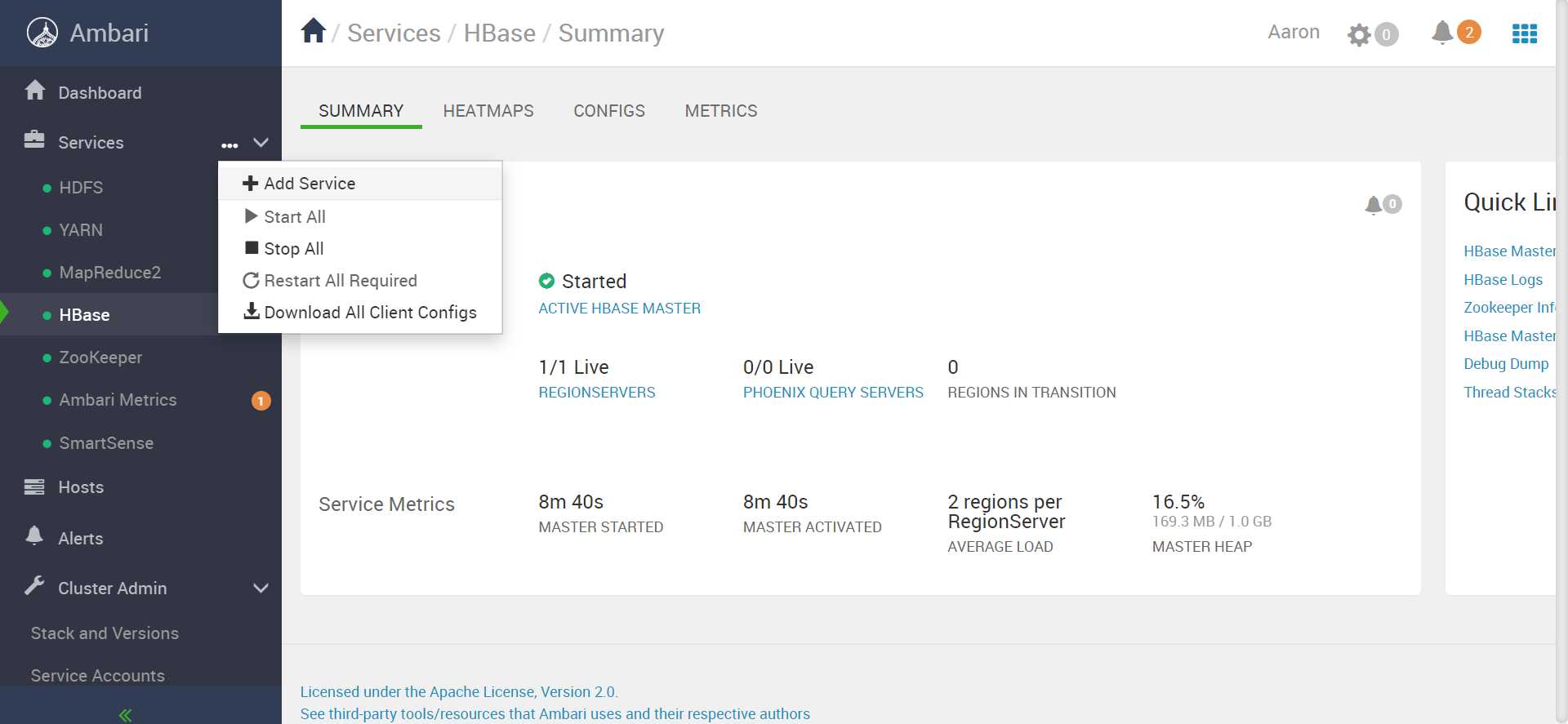Open the Phoenix Query Servers link
This screenshot has width=1568, height=724.
click(833, 393)
